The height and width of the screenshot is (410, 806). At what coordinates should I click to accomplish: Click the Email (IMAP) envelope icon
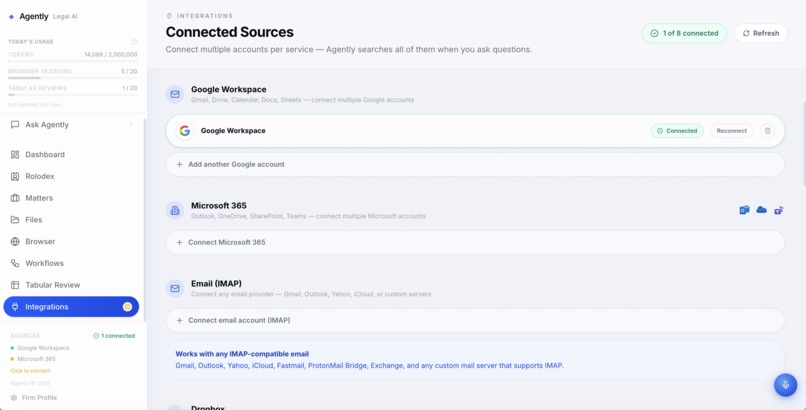175,289
